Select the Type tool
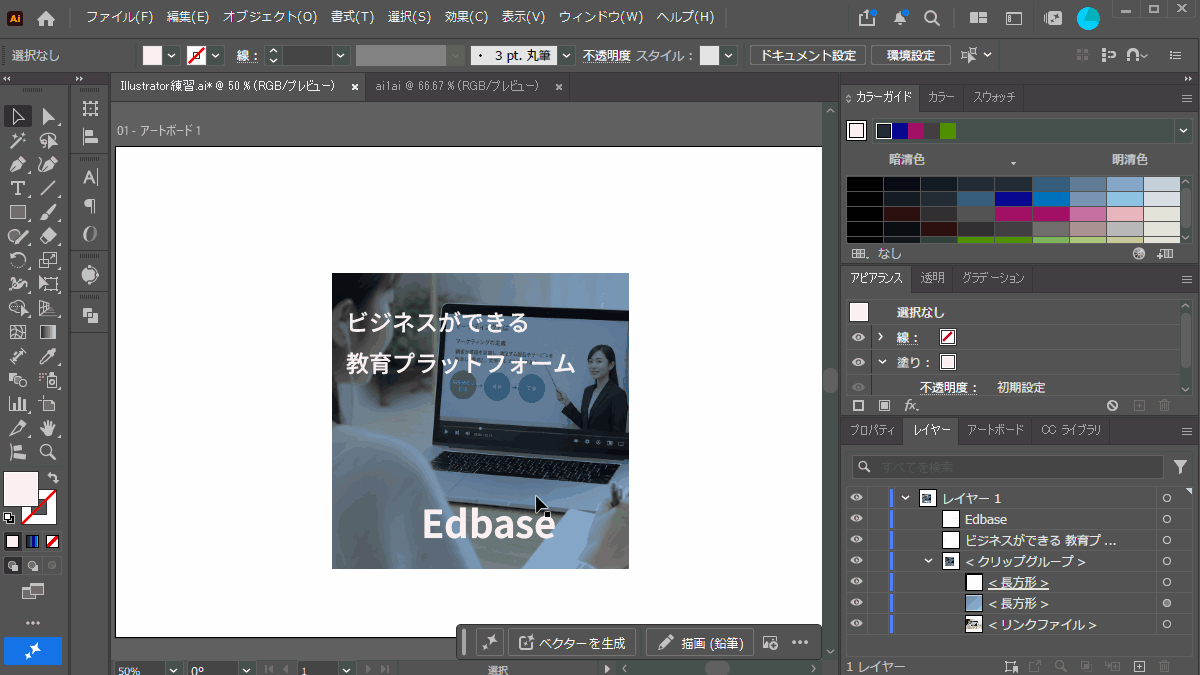This screenshot has width=1200, height=675. pyautogui.click(x=18, y=189)
